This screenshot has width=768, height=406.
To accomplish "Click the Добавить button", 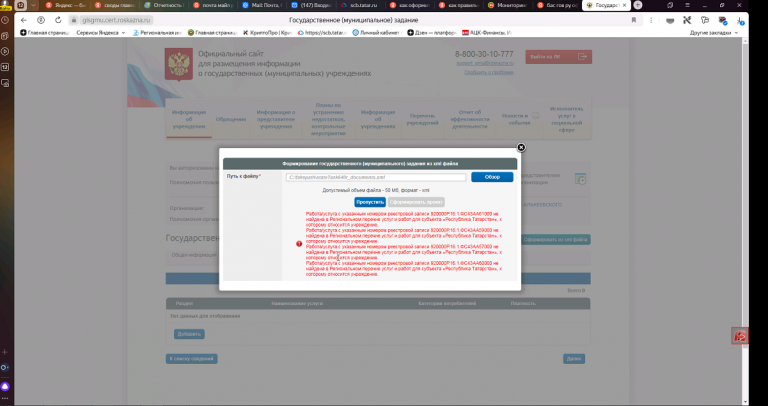I will click(189, 334).
